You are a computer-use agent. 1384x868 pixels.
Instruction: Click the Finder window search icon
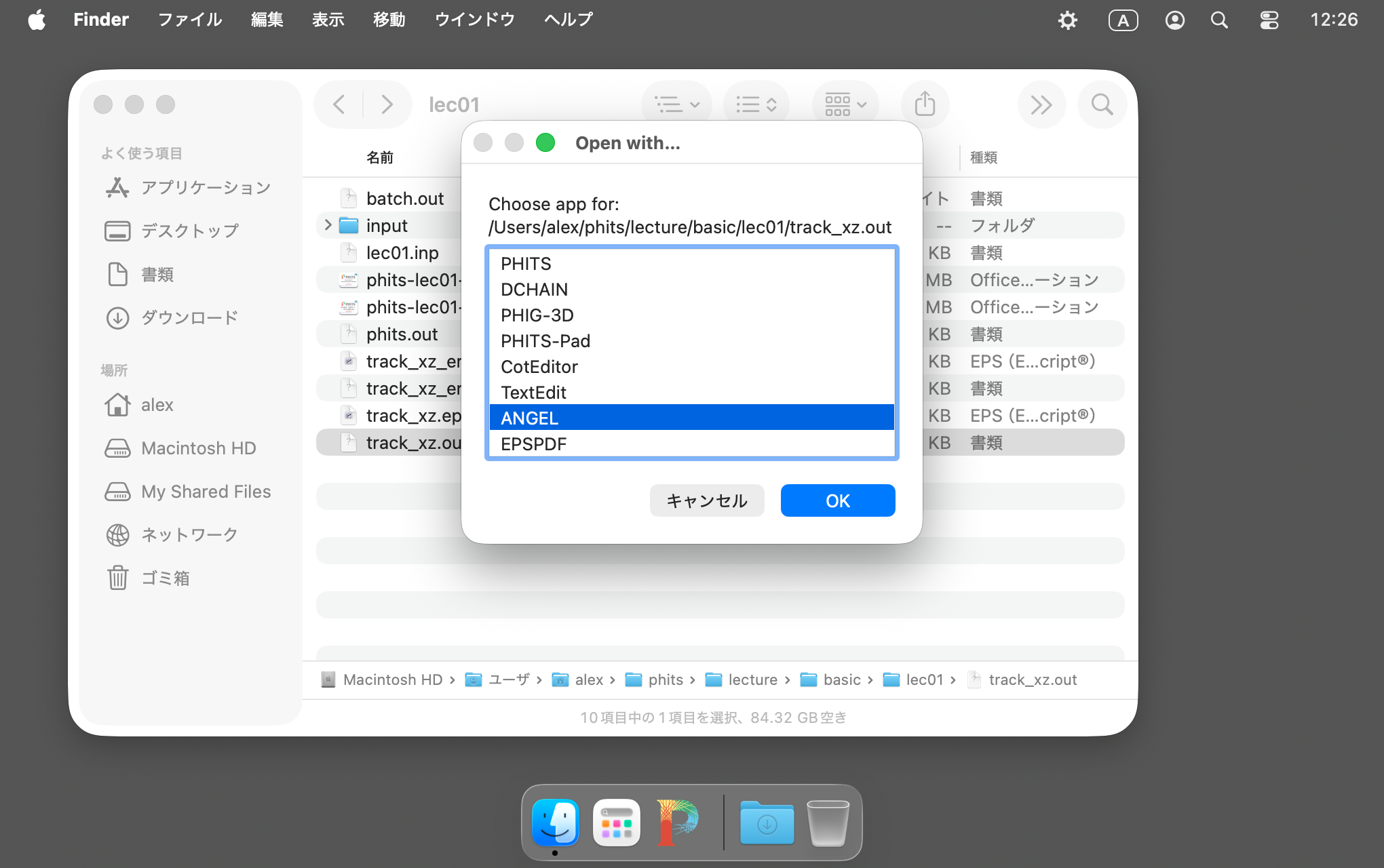coord(1102,104)
